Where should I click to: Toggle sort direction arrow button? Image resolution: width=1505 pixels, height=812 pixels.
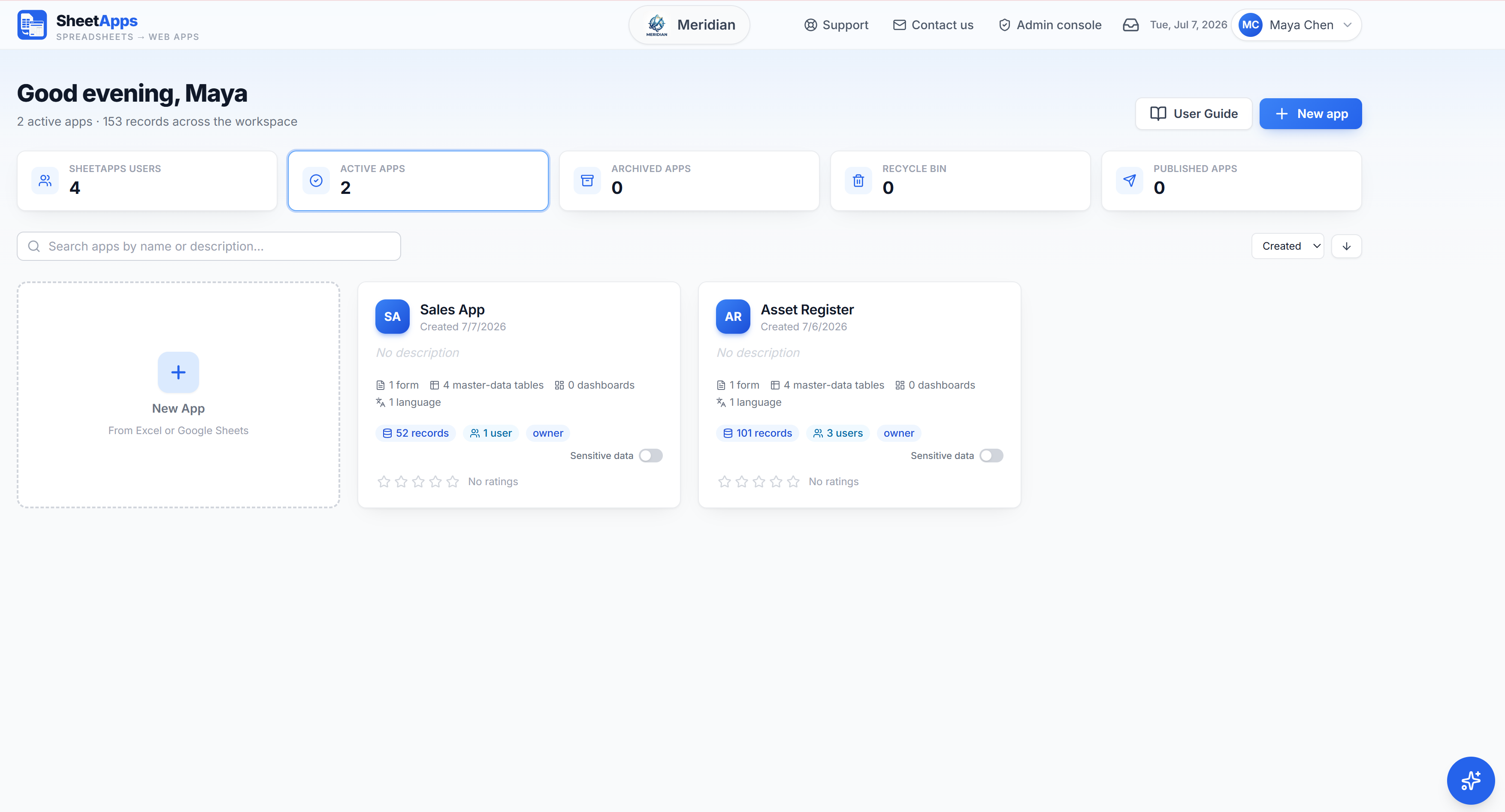point(1347,246)
